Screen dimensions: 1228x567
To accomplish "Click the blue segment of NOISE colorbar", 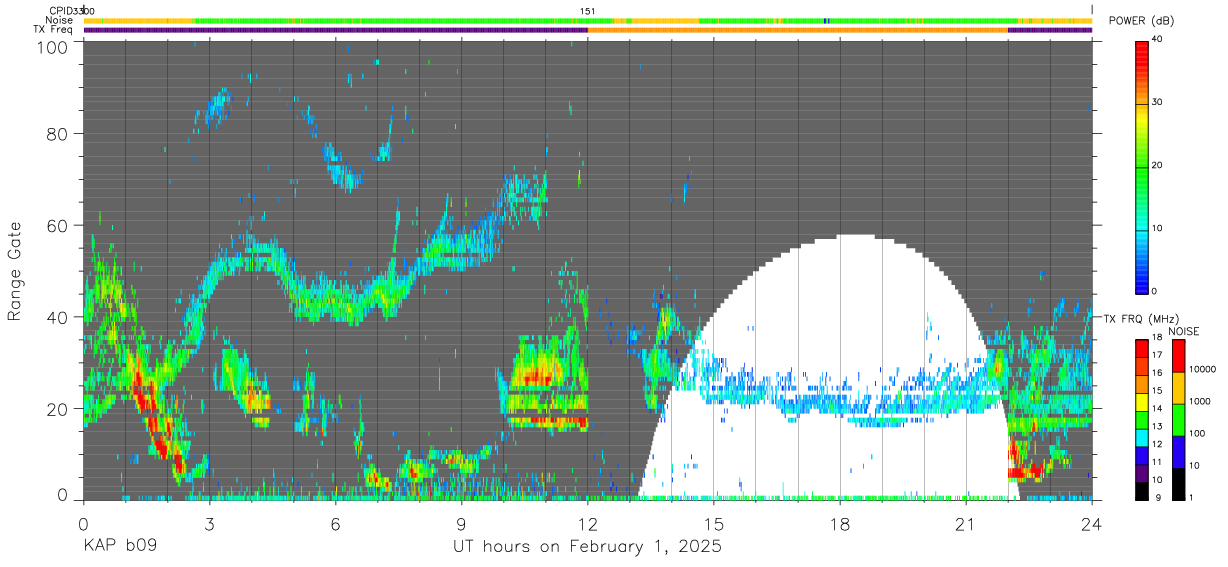I will 1178,452.
